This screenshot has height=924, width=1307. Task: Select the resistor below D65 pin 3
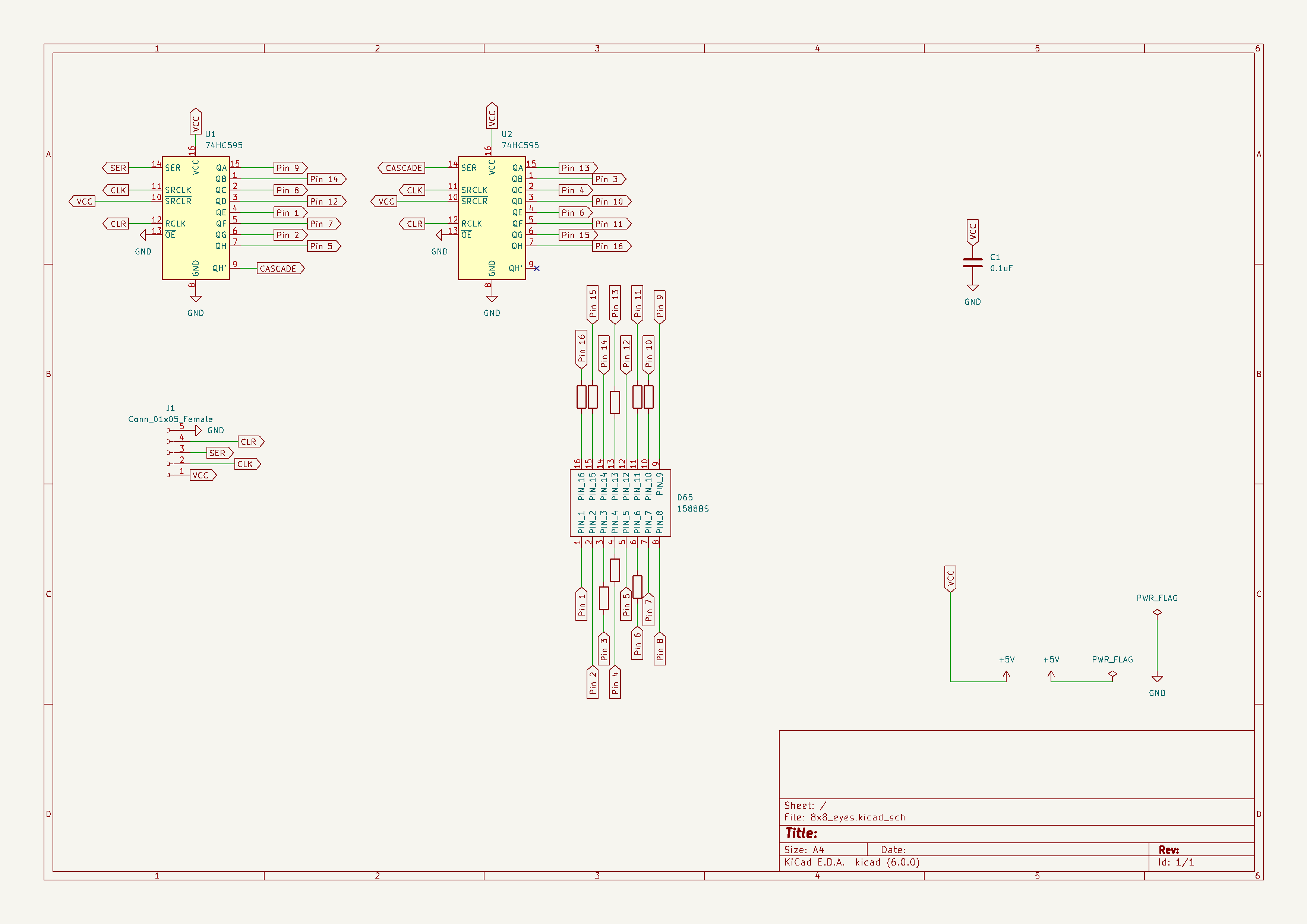[603, 598]
